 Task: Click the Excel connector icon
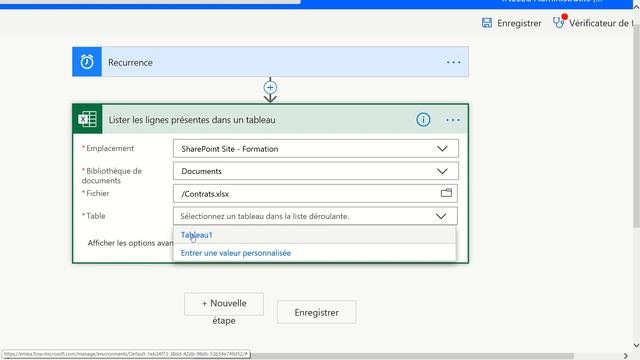[x=87, y=119]
